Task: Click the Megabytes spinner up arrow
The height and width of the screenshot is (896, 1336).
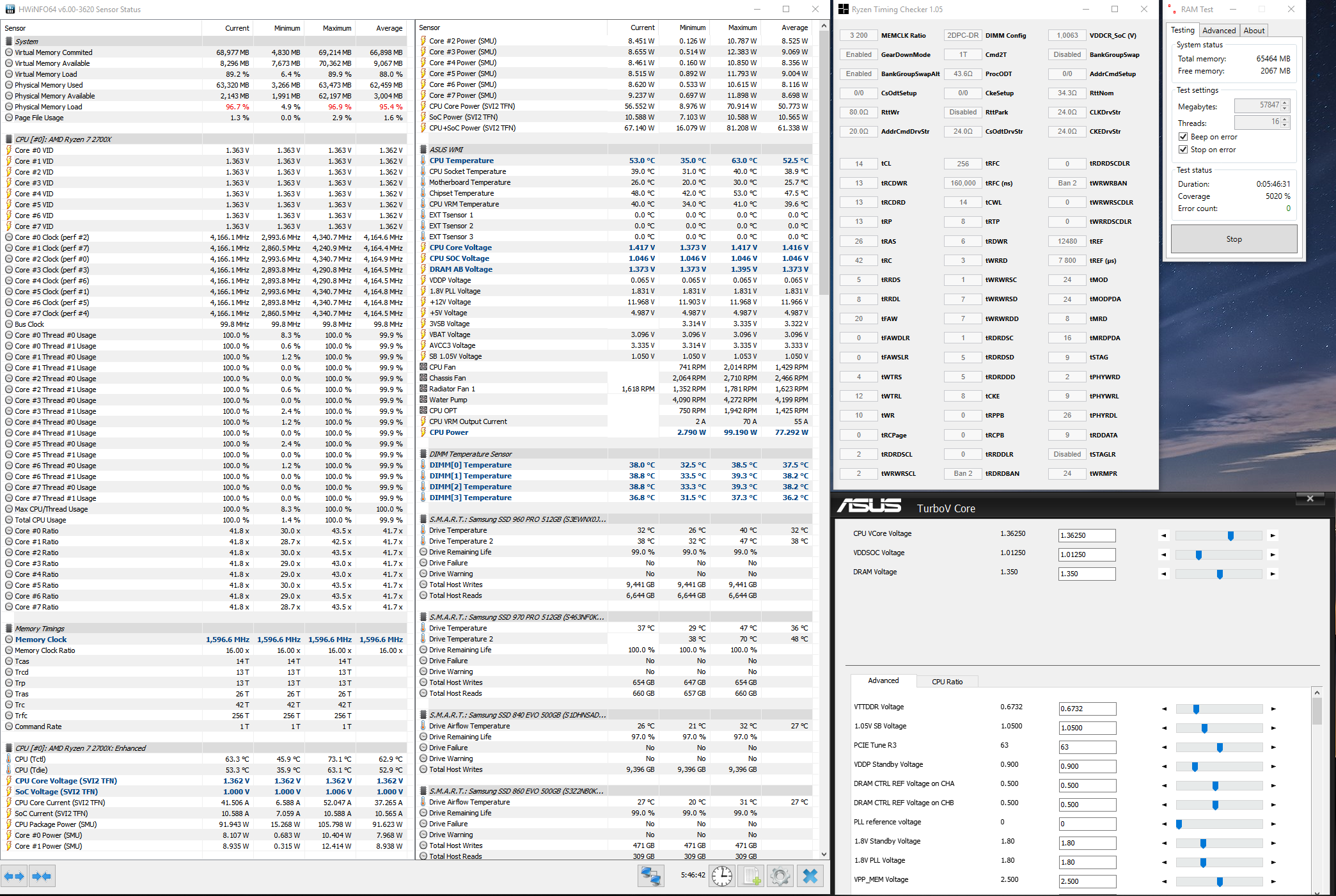Action: (1285, 102)
